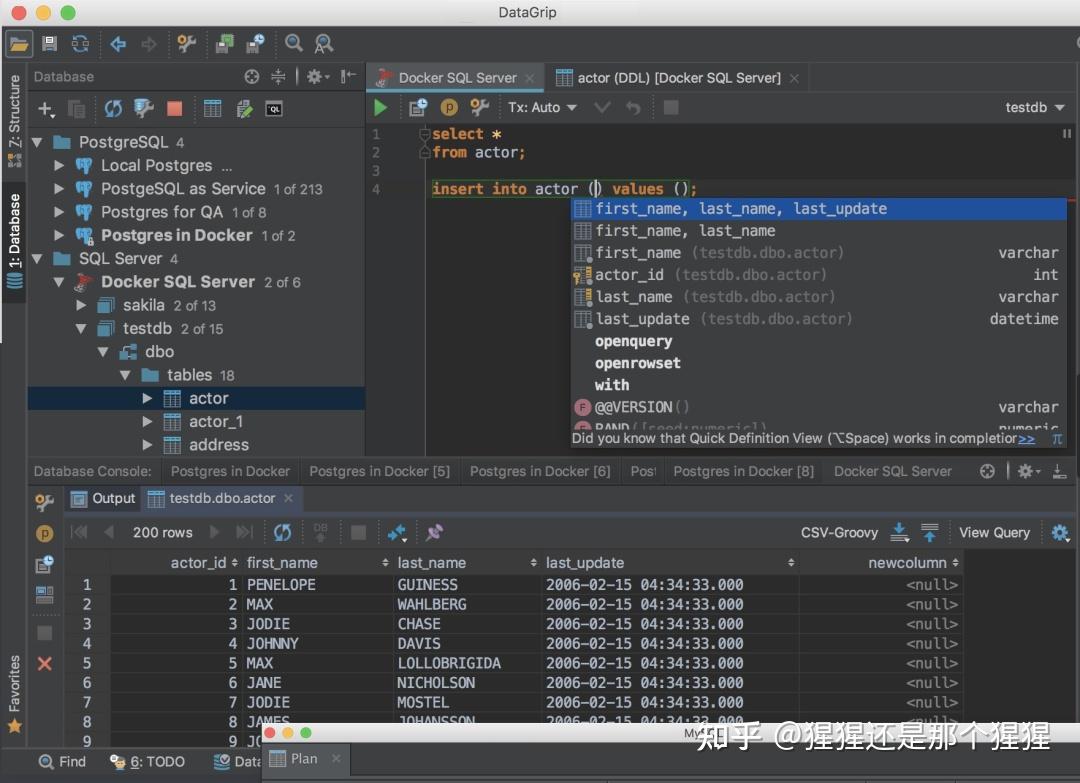
Task: Open the Tx: Auto transaction dropdown
Action: point(542,107)
